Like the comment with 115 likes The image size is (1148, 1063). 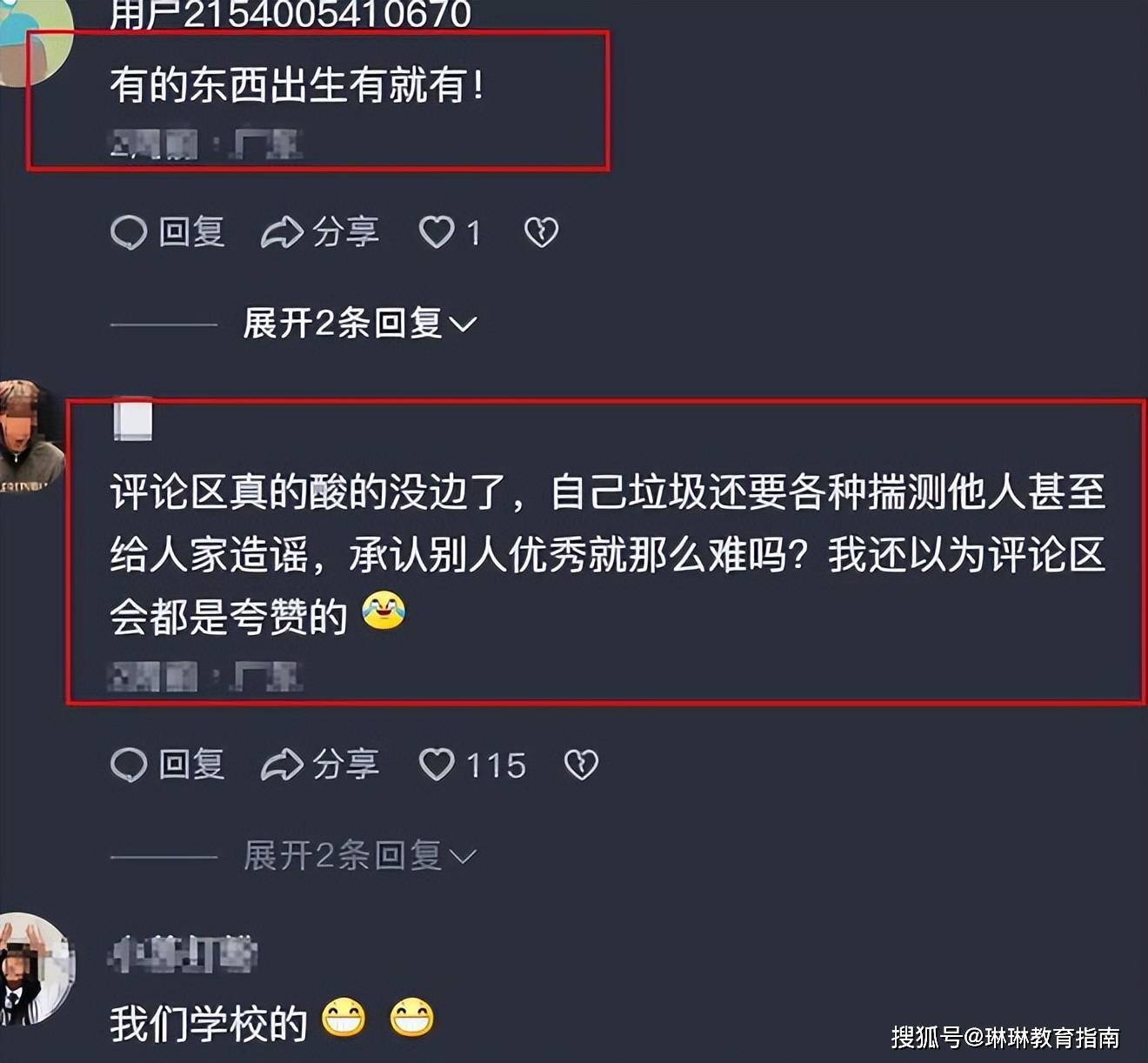coord(437,765)
